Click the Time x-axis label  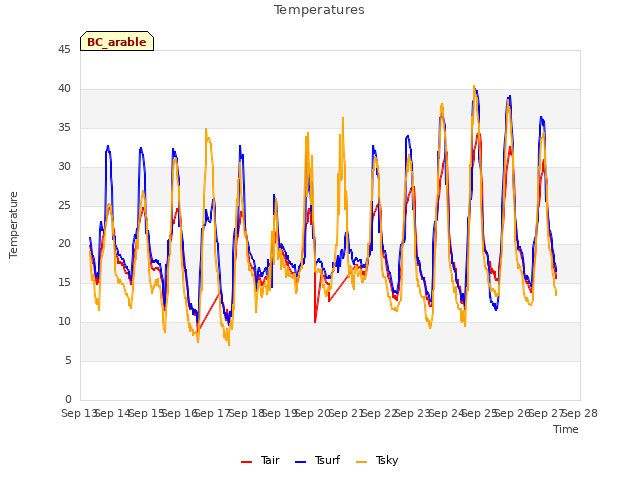(566, 429)
